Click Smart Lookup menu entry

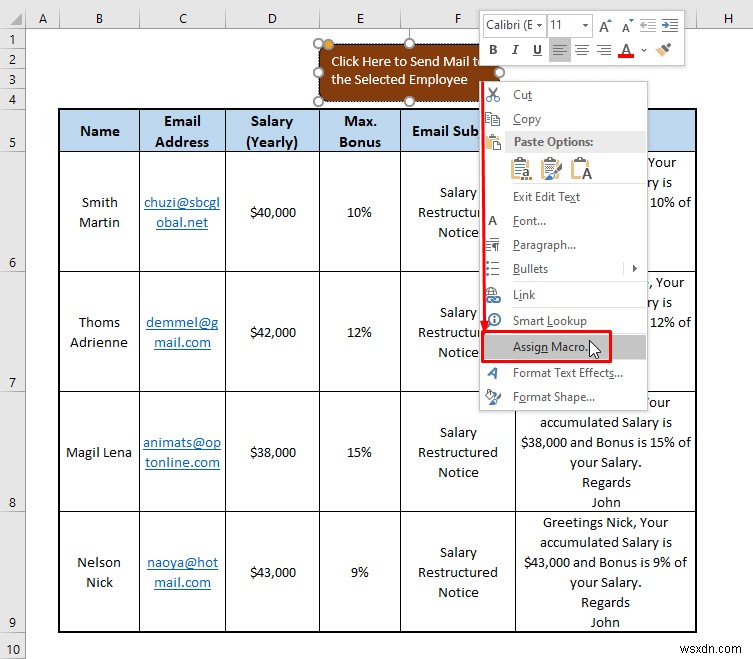564,321
